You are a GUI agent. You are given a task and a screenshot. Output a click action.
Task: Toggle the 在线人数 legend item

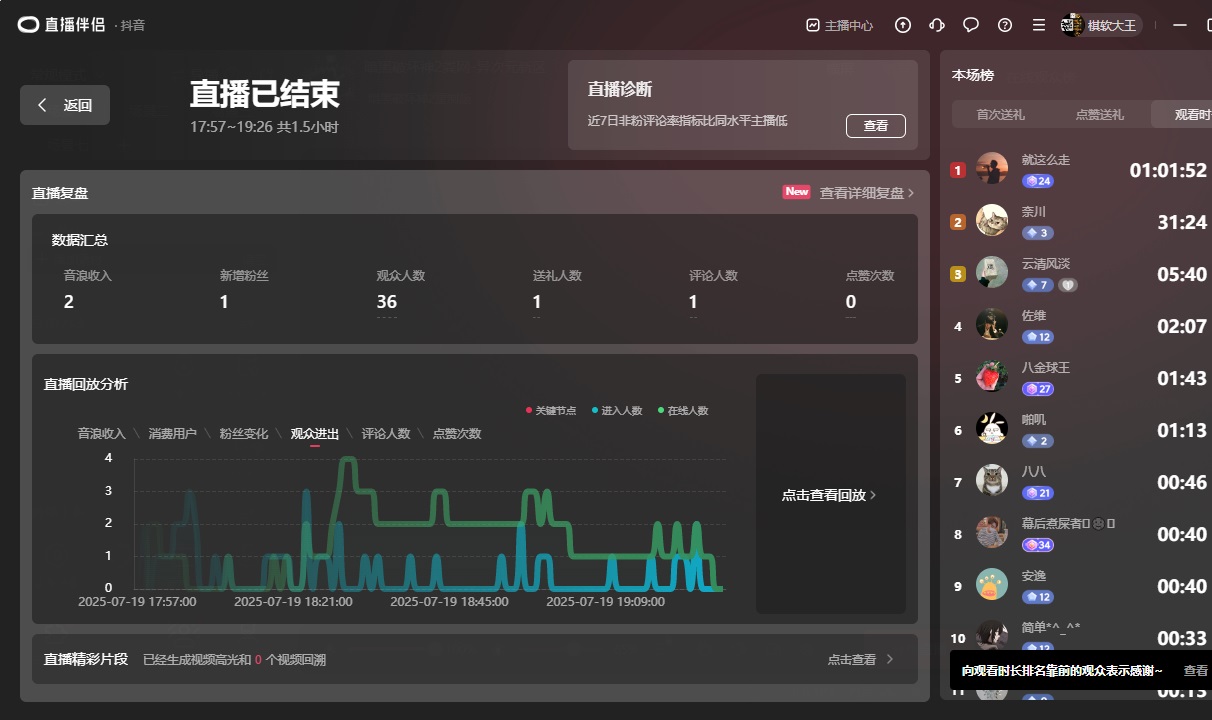pyautogui.click(x=683, y=411)
